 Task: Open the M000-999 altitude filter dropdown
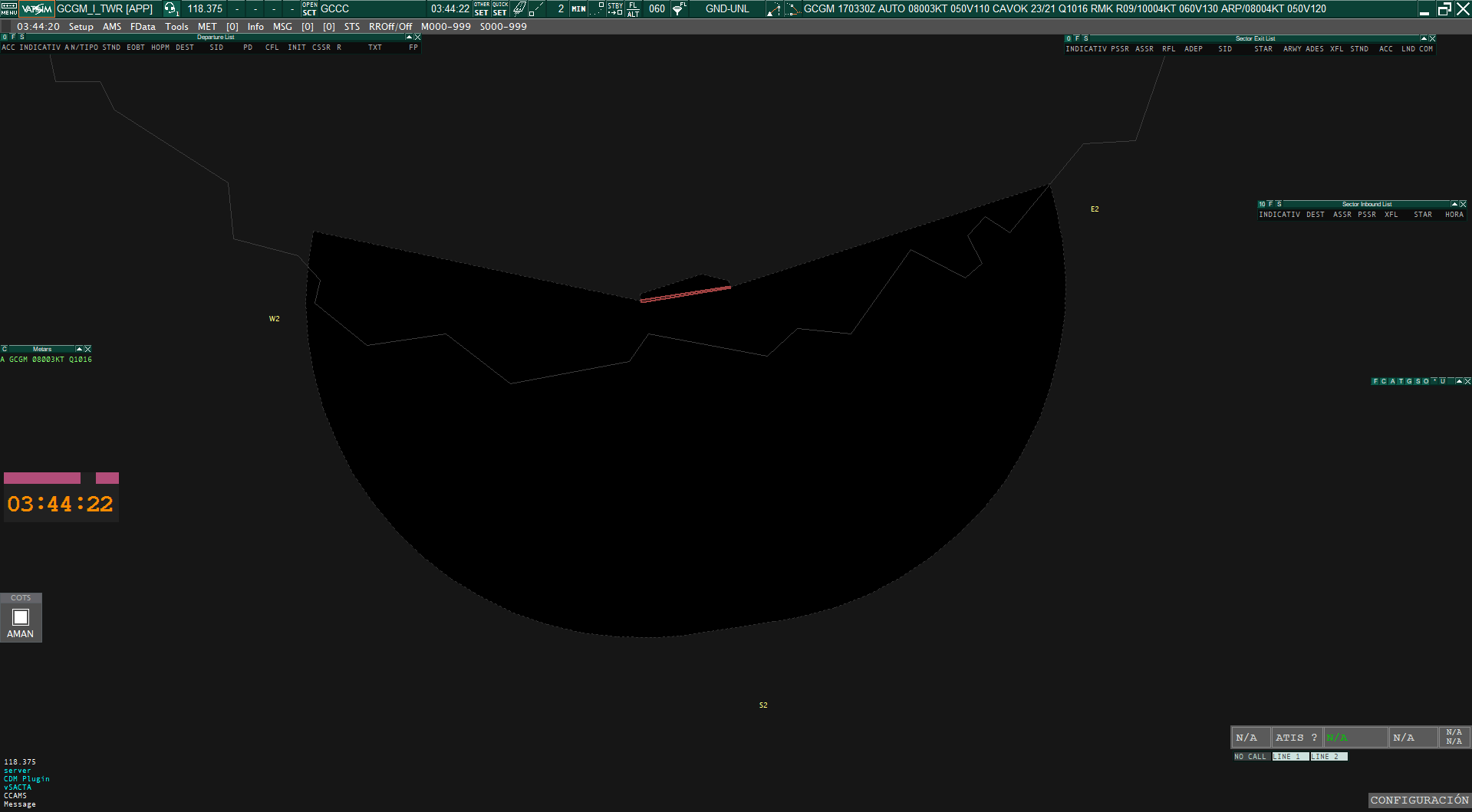[446, 27]
